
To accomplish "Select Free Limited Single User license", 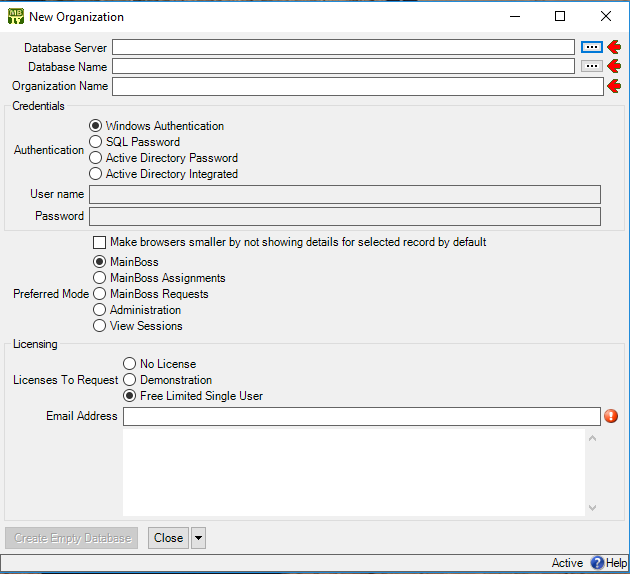I will 193,396.
